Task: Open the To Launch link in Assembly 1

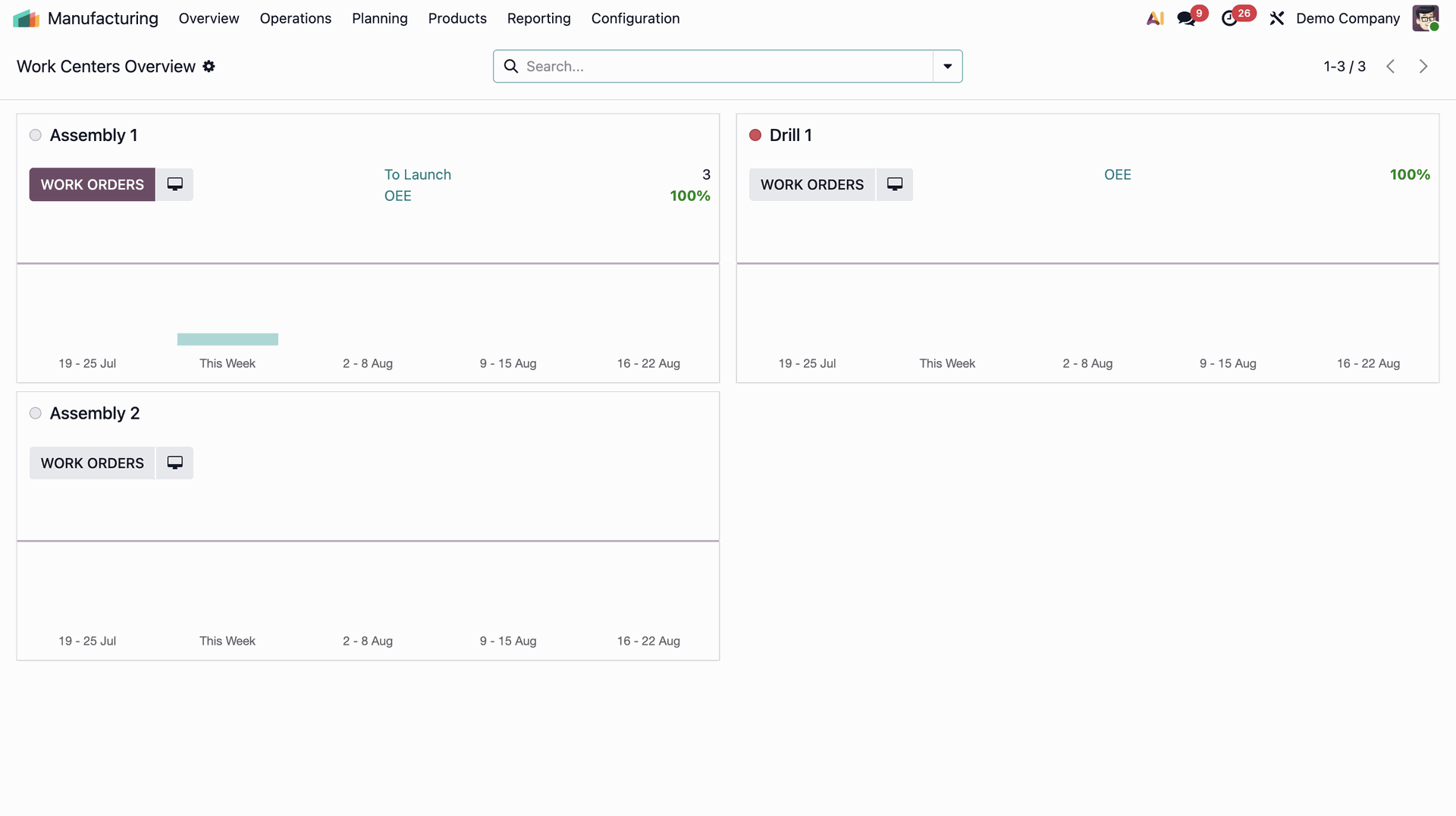Action: coord(418,174)
